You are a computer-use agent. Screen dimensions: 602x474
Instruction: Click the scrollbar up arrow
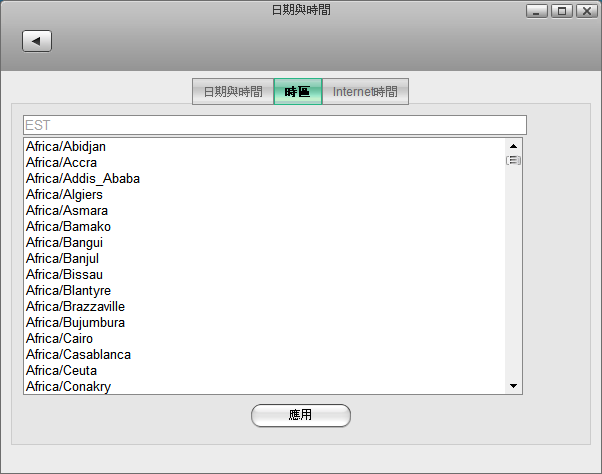514,146
